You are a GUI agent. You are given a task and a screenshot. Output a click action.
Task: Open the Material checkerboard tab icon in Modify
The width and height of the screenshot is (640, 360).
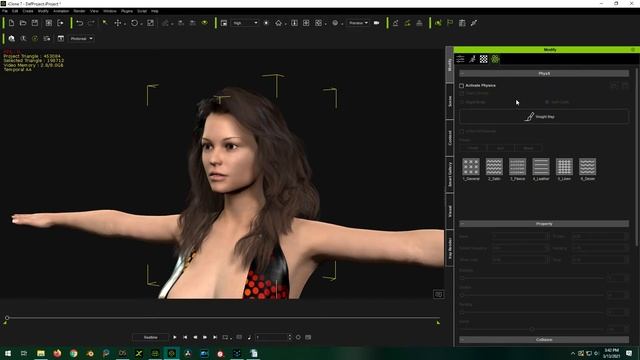pos(484,59)
